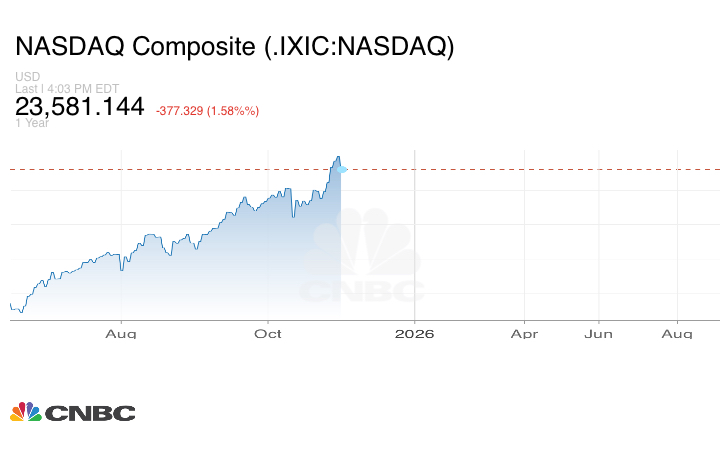
Task: Click the CNBC peacock logo icon
Action: click(x=25, y=412)
